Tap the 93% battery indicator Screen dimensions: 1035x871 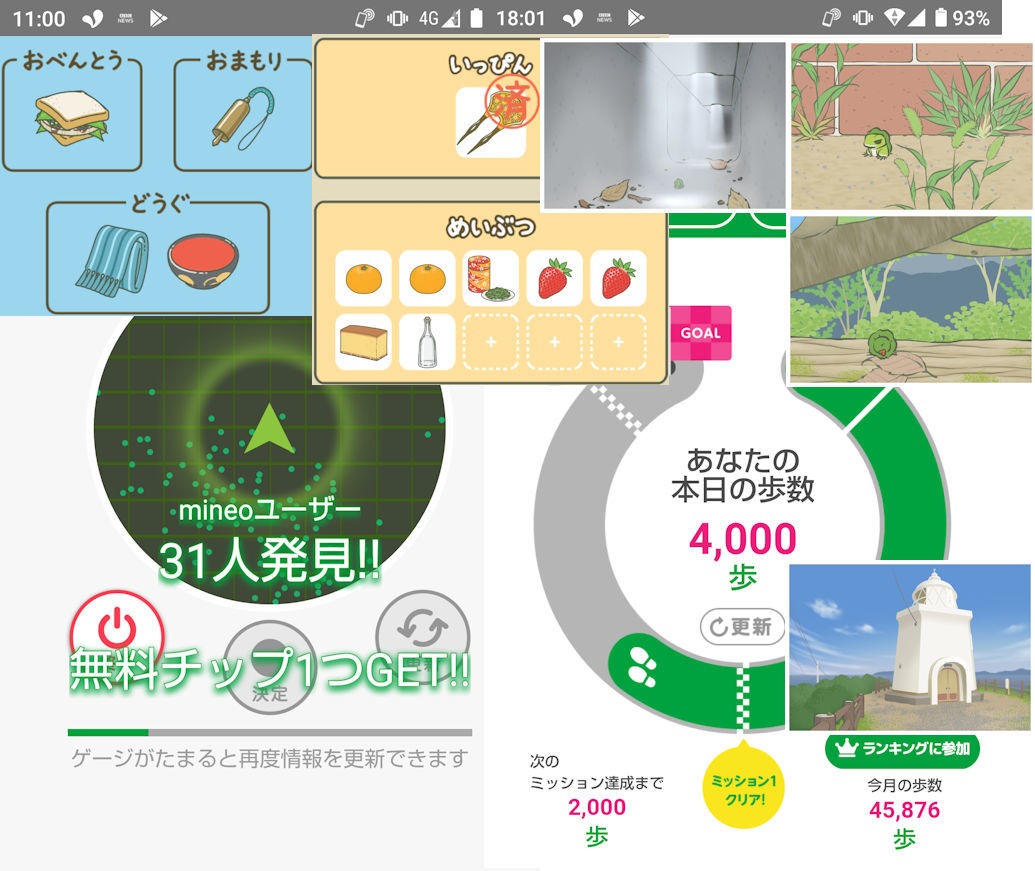pos(962,18)
